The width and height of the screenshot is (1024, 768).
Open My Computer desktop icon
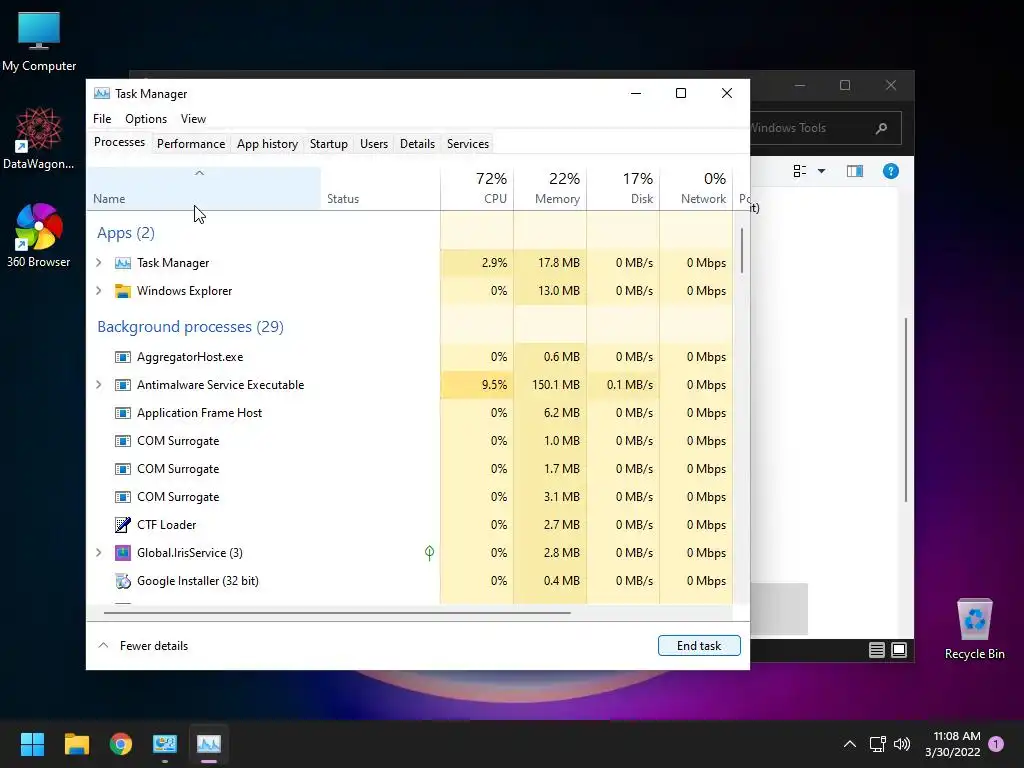tap(39, 40)
